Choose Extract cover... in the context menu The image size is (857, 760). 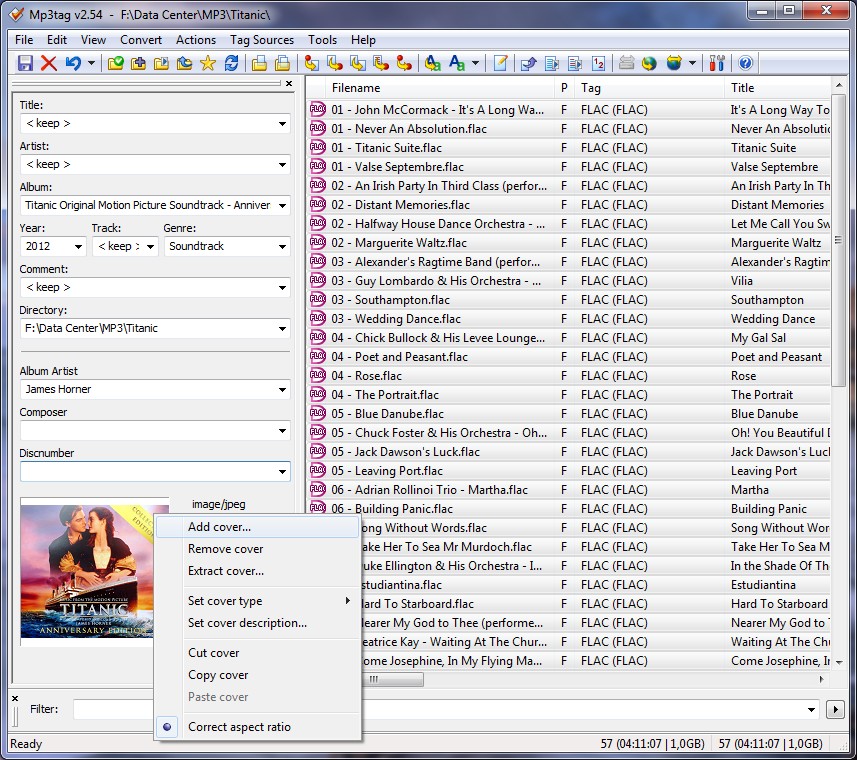(x=257, y=571)
